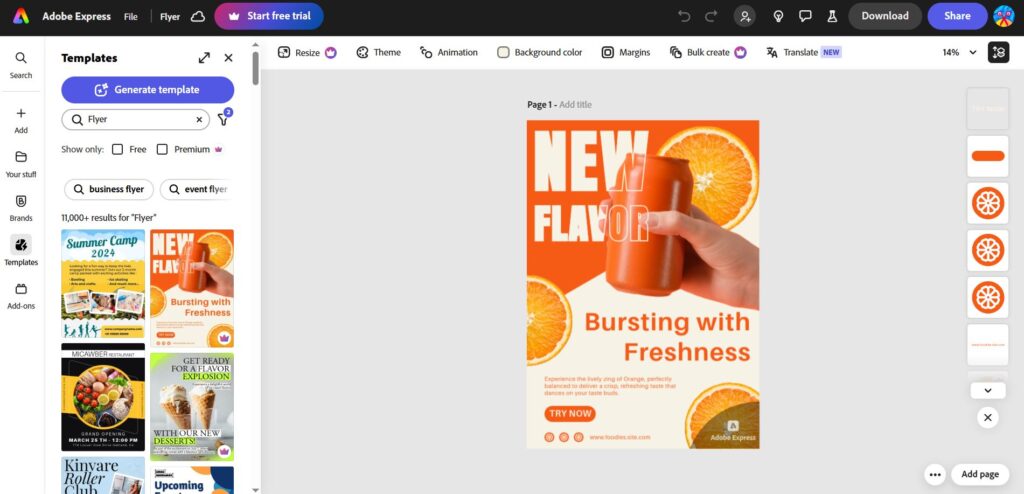Click the TRY NOW button on the flyer

(570, 414)
